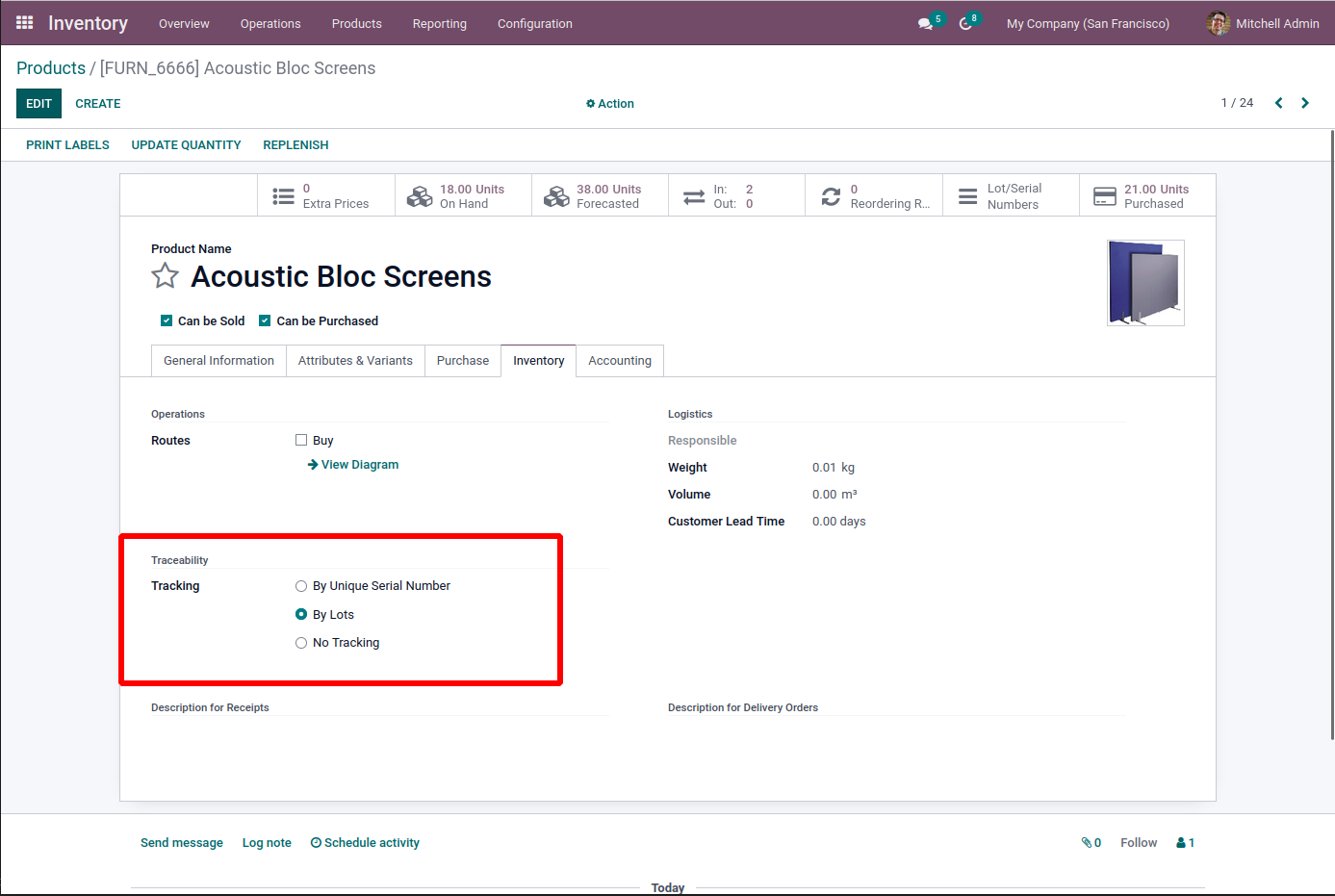Click Schedule activity link

pyautogui.click(x=365, y=843)
